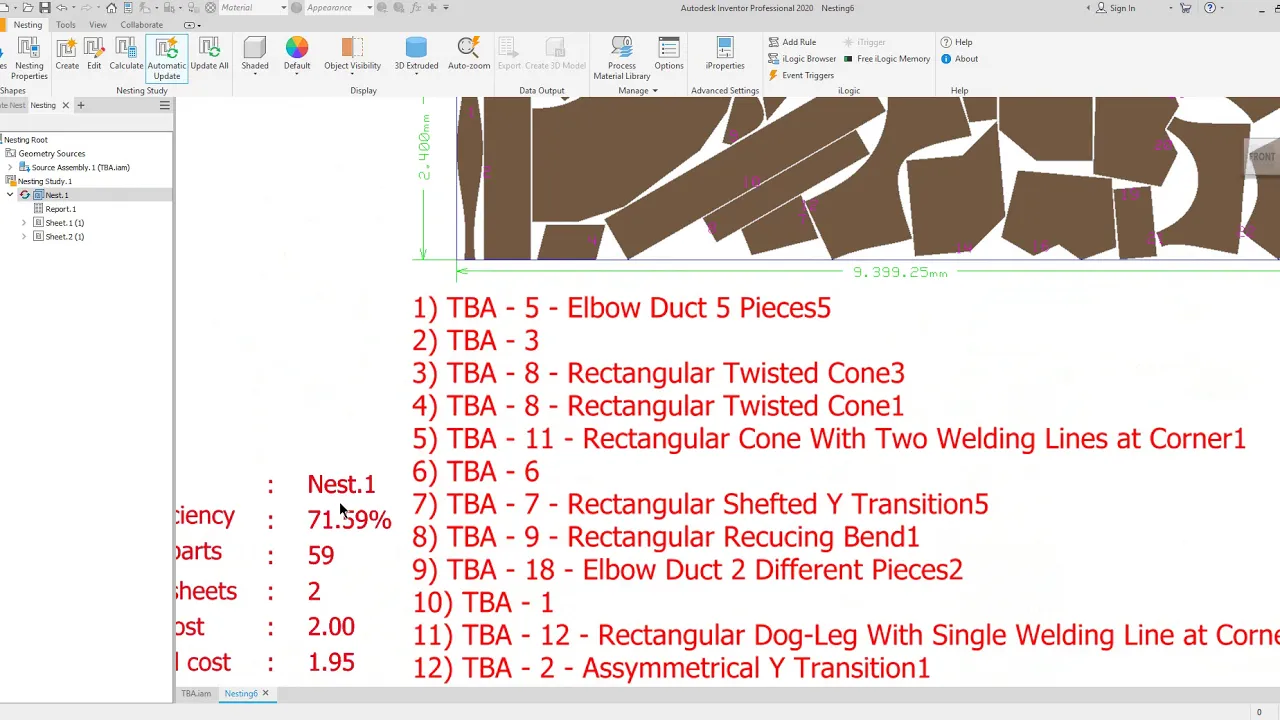Switch to the Tools ribbon tab
The image size is (1280, 720).
pyautogui.click(x=65, y=24)
